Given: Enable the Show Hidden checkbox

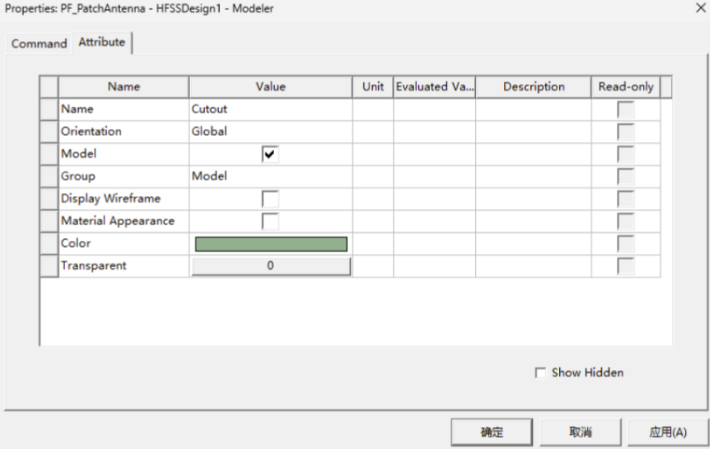Looking at the screenshot, I should (541, 373).
